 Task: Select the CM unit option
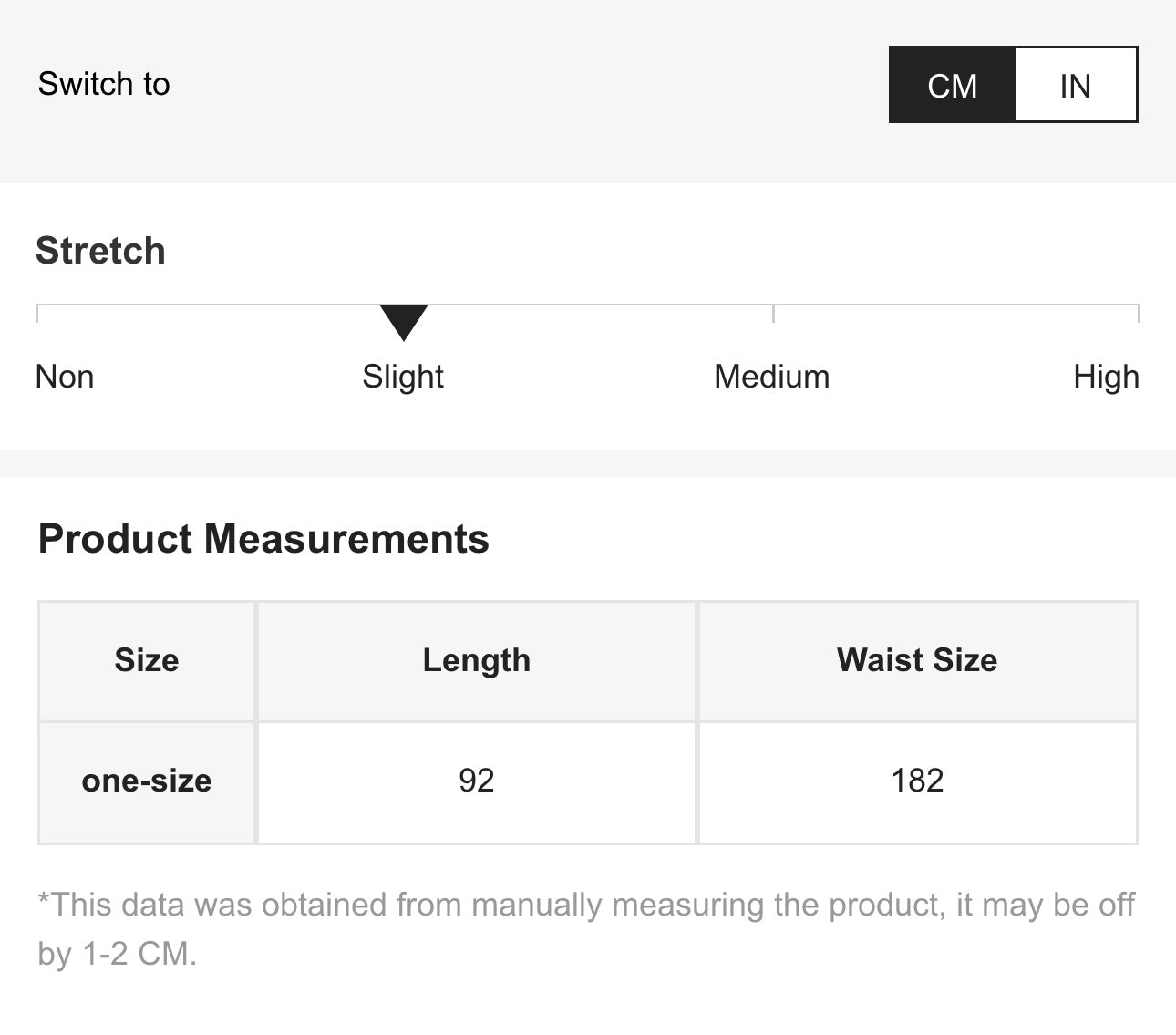click(x=952, y=86)
